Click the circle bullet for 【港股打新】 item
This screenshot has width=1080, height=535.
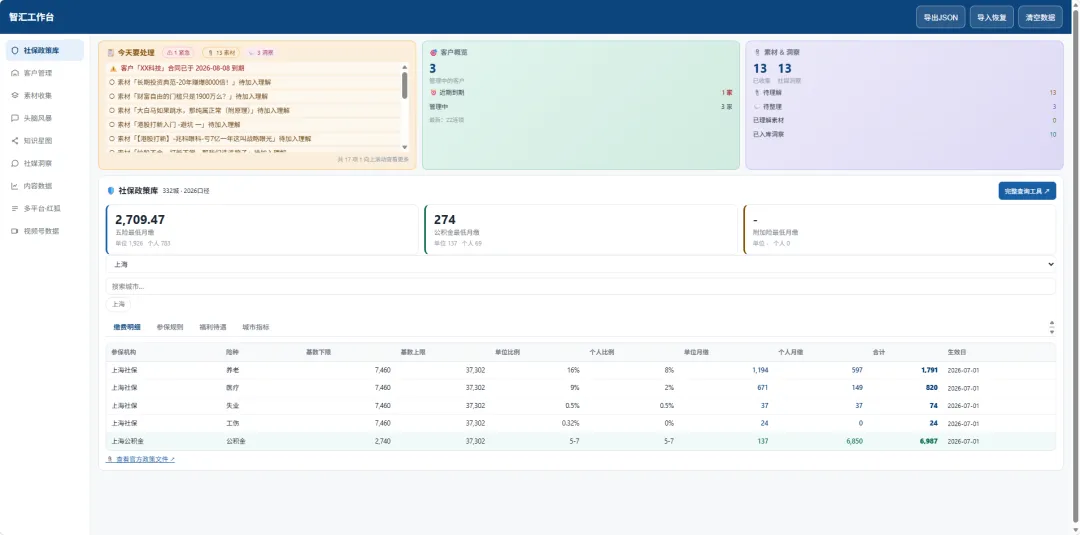pyautogui.click(x=112, y=138)
